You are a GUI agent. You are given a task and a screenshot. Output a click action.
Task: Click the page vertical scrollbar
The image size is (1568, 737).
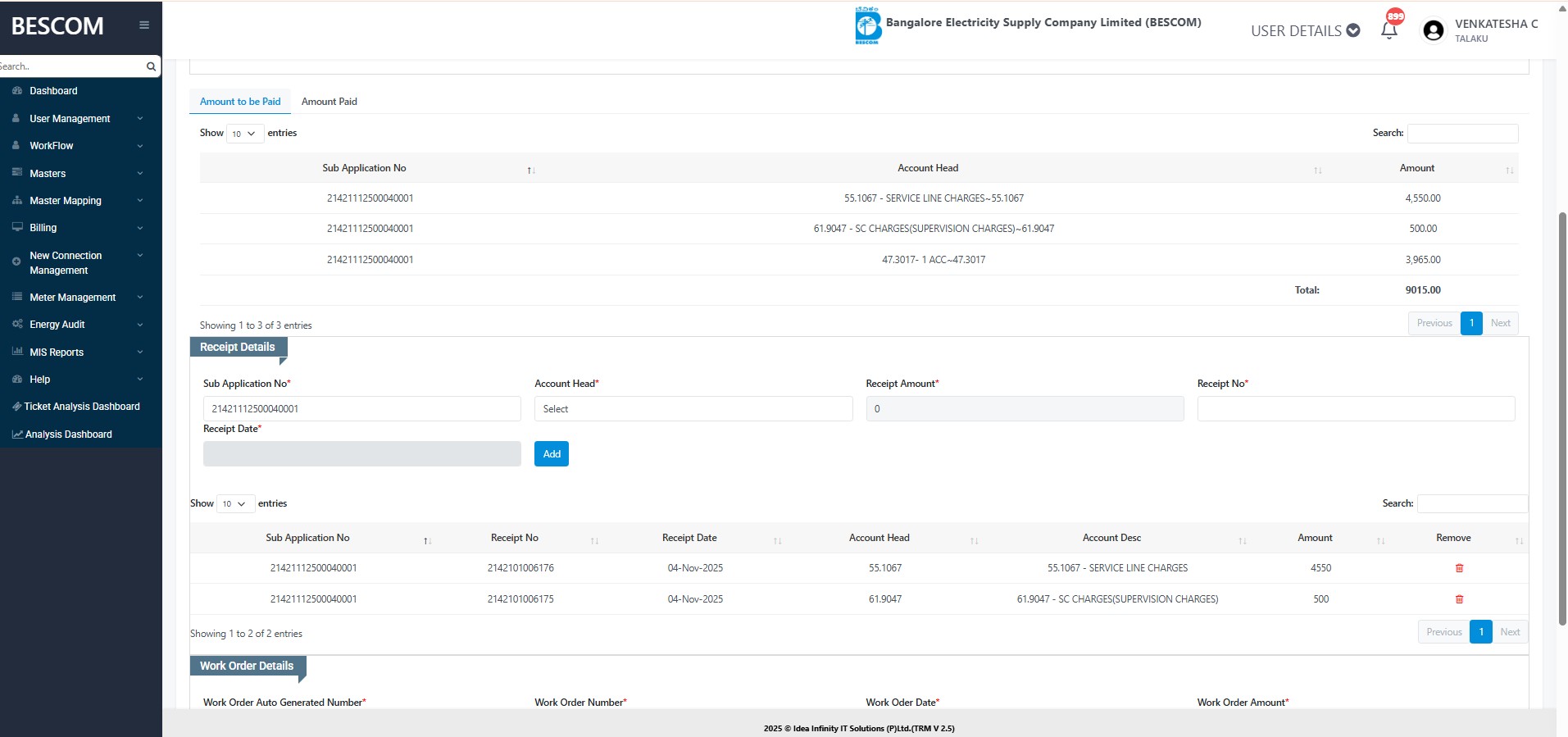pos(1562,418)
